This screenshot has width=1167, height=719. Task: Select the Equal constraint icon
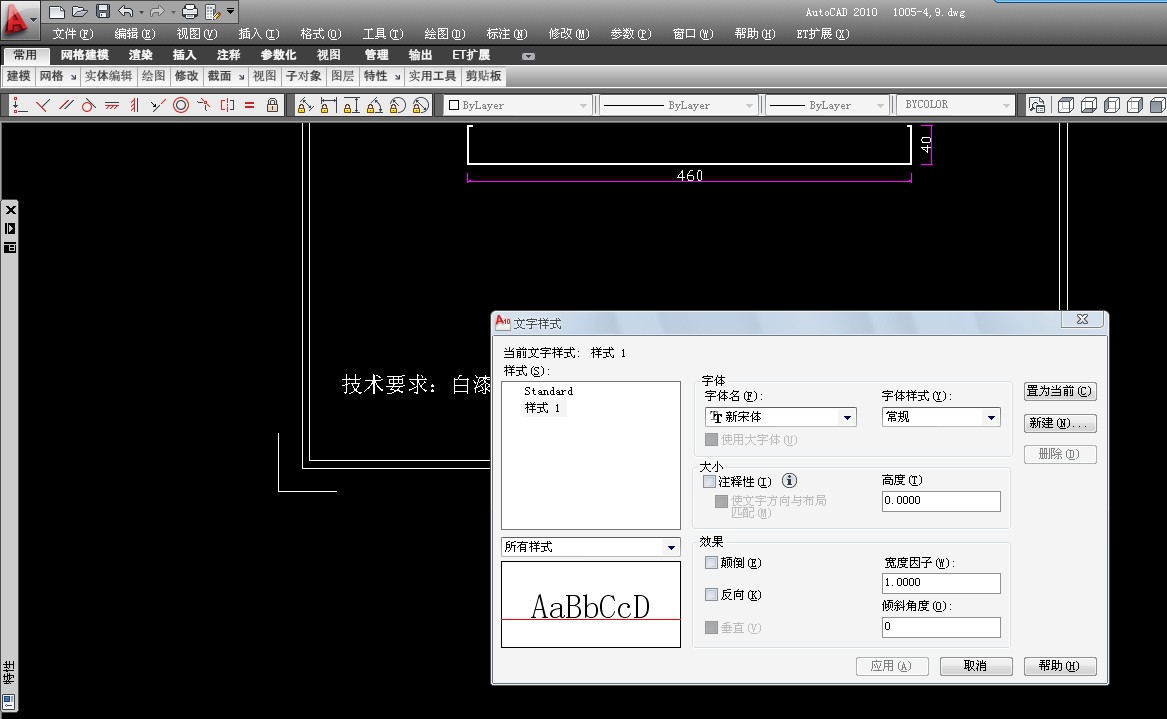250,106
